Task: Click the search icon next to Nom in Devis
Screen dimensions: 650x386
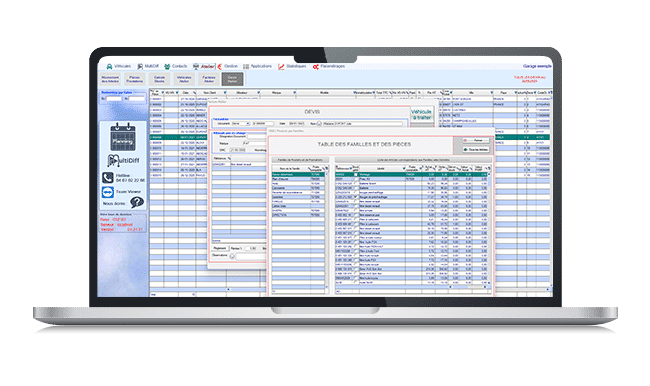Action: pos(319,124)
